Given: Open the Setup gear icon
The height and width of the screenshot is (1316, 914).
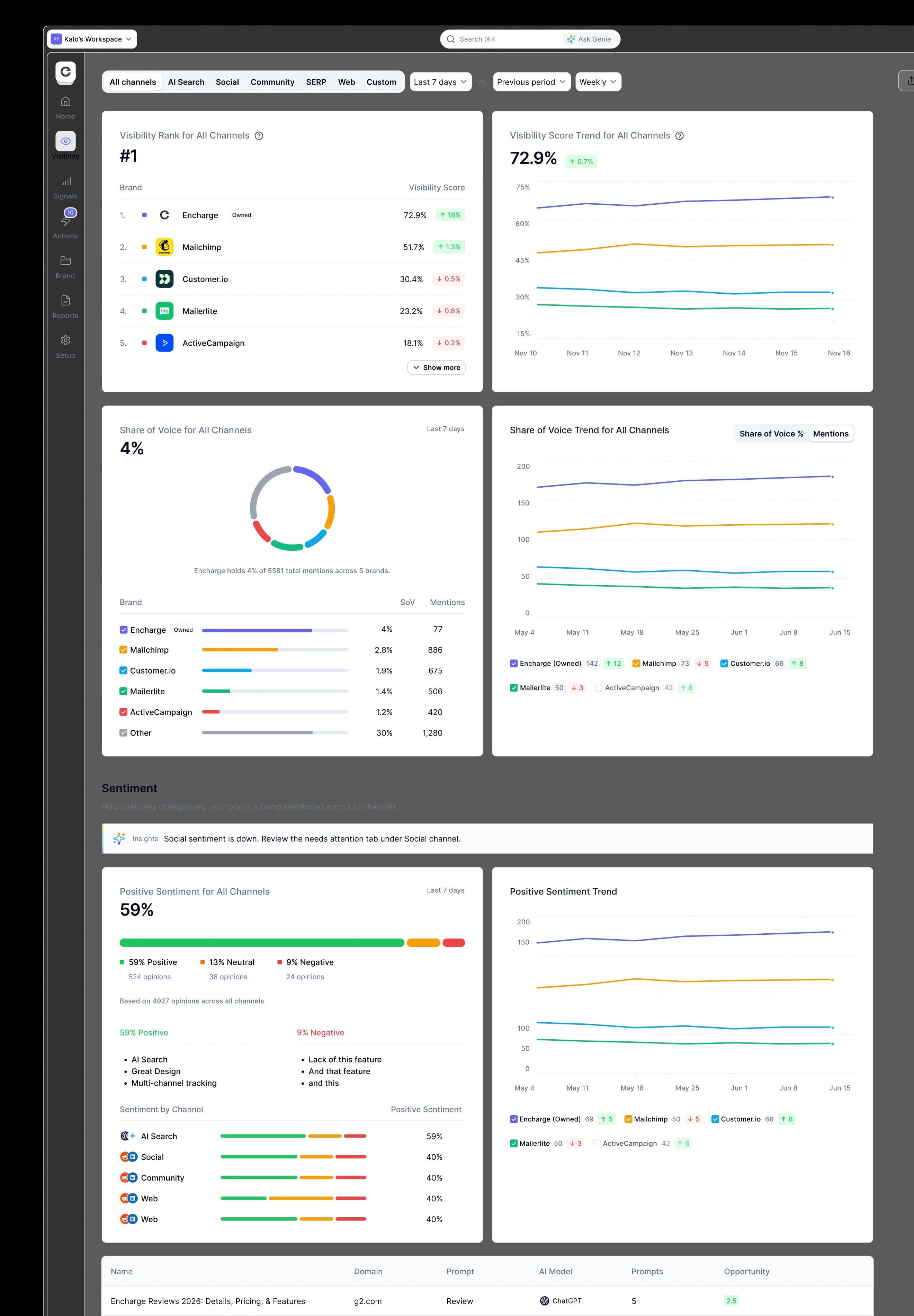Looking at the screenshot, I should click(65, 340).
